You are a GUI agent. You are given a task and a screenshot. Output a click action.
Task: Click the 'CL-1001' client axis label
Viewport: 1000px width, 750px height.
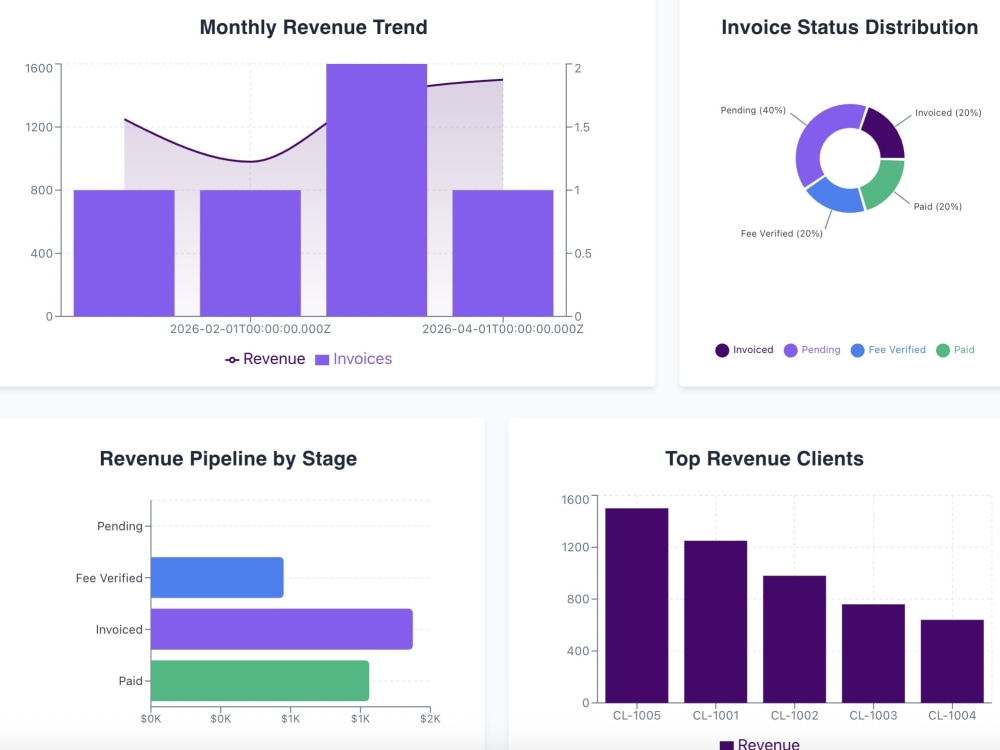[x=716, y=716]
